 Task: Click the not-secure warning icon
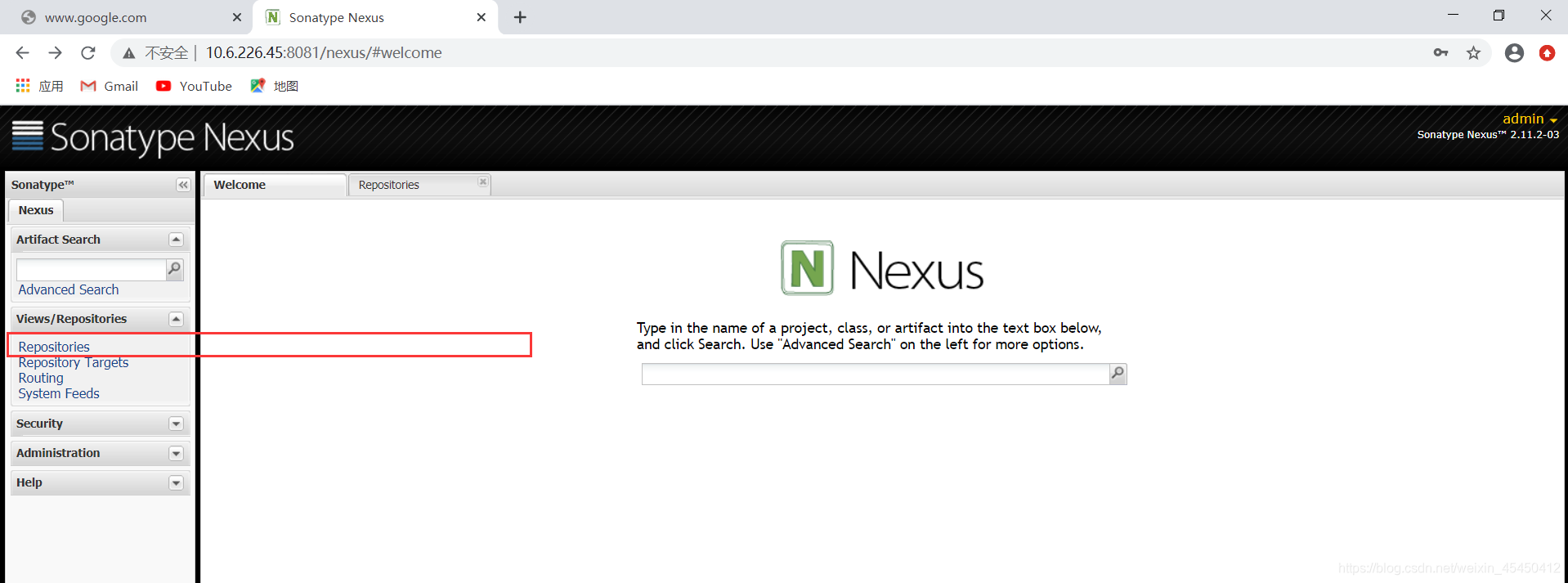coord(128,53)
